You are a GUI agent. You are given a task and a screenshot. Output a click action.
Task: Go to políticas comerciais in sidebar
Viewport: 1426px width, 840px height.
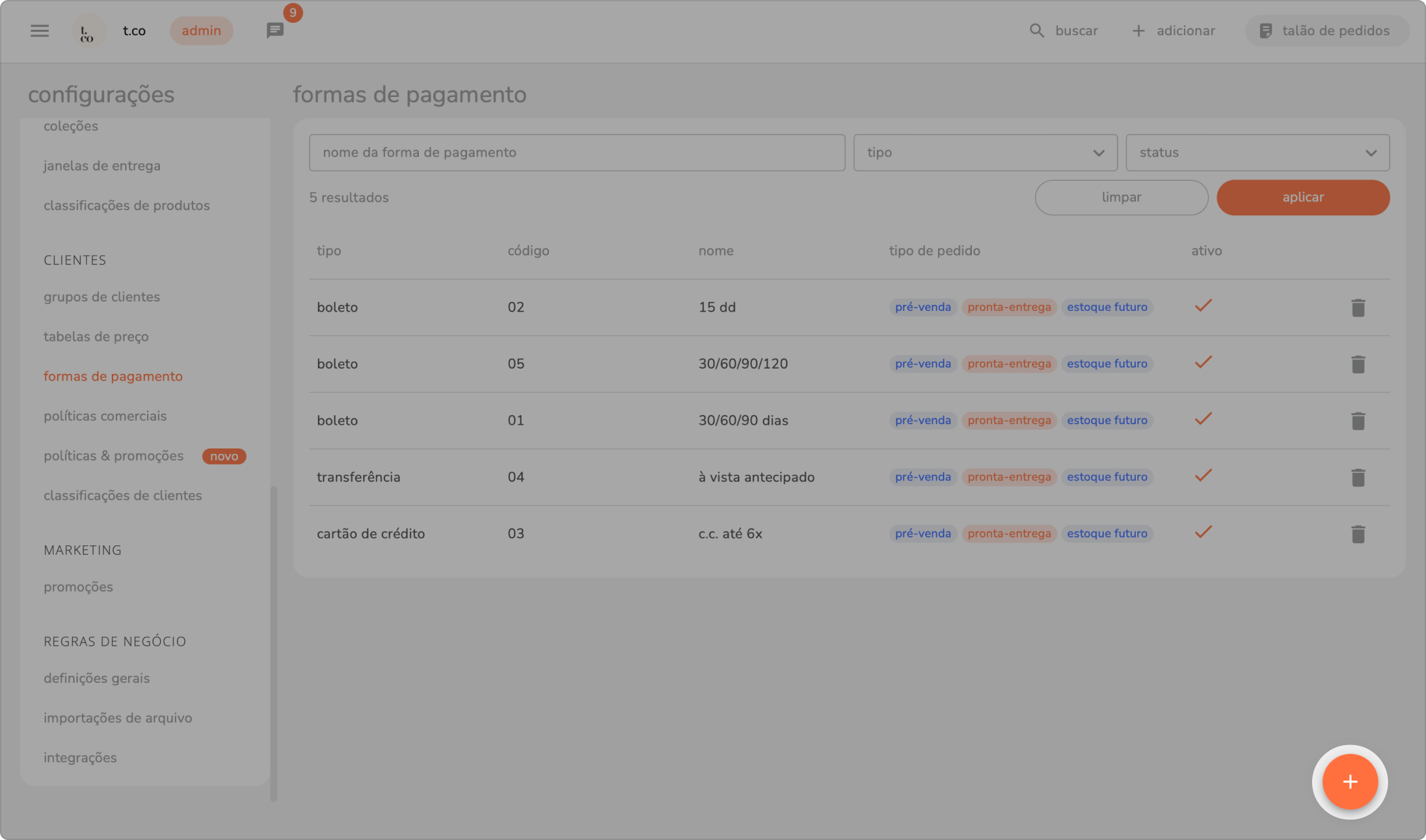pos(105,416)
